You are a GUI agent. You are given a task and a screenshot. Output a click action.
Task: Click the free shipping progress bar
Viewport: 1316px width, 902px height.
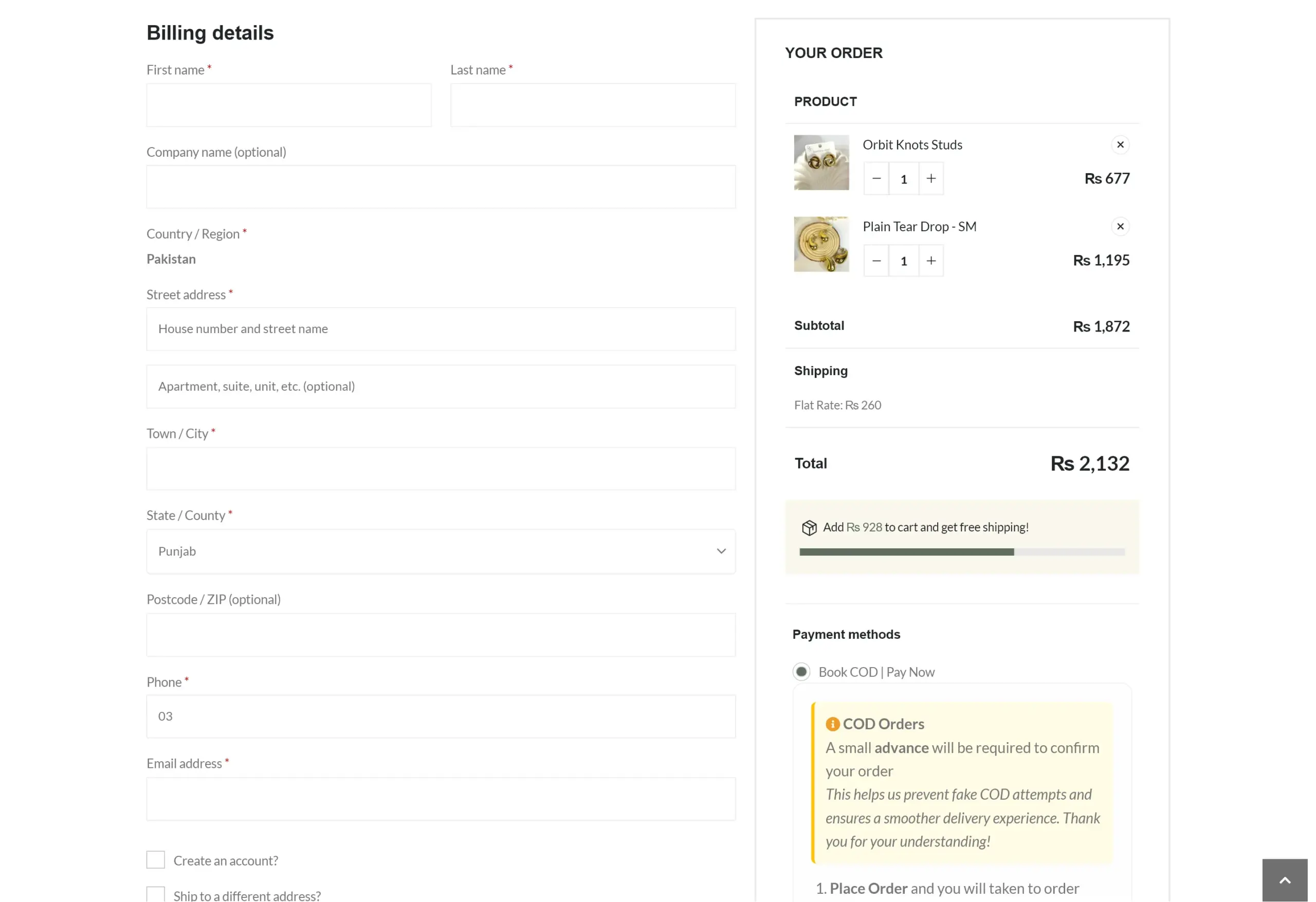tap(961, 552)
